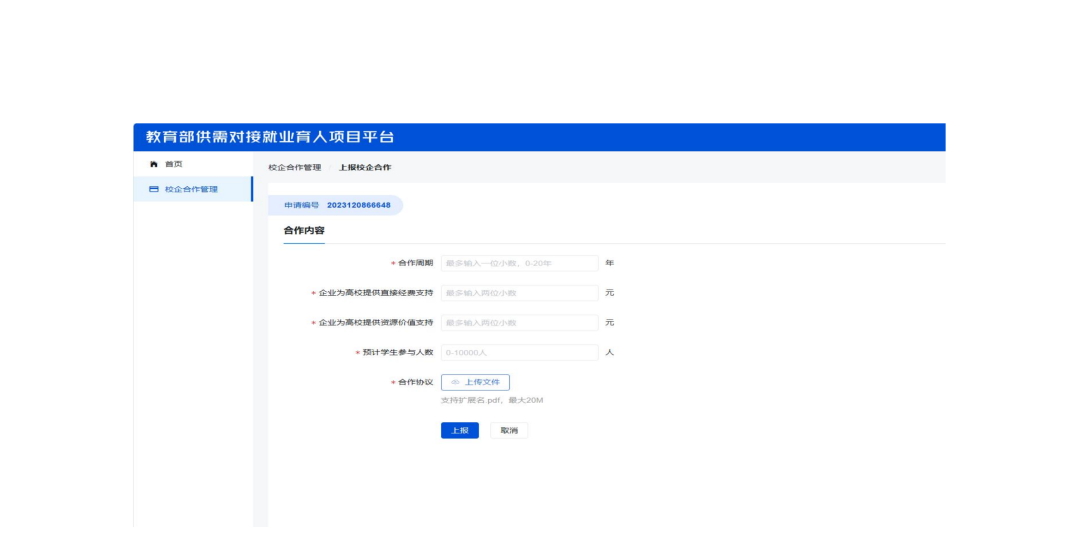Click the 年 unit after 合作周期
Image resolution: width=1080 pixels, height=544 pixels.
tap(610, 263)
